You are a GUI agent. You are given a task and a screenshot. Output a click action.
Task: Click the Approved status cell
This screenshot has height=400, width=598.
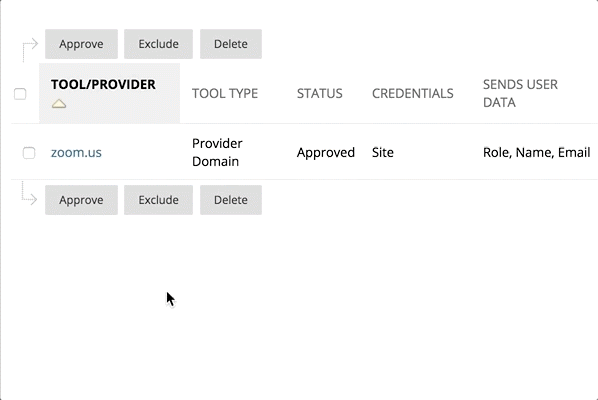326,153
